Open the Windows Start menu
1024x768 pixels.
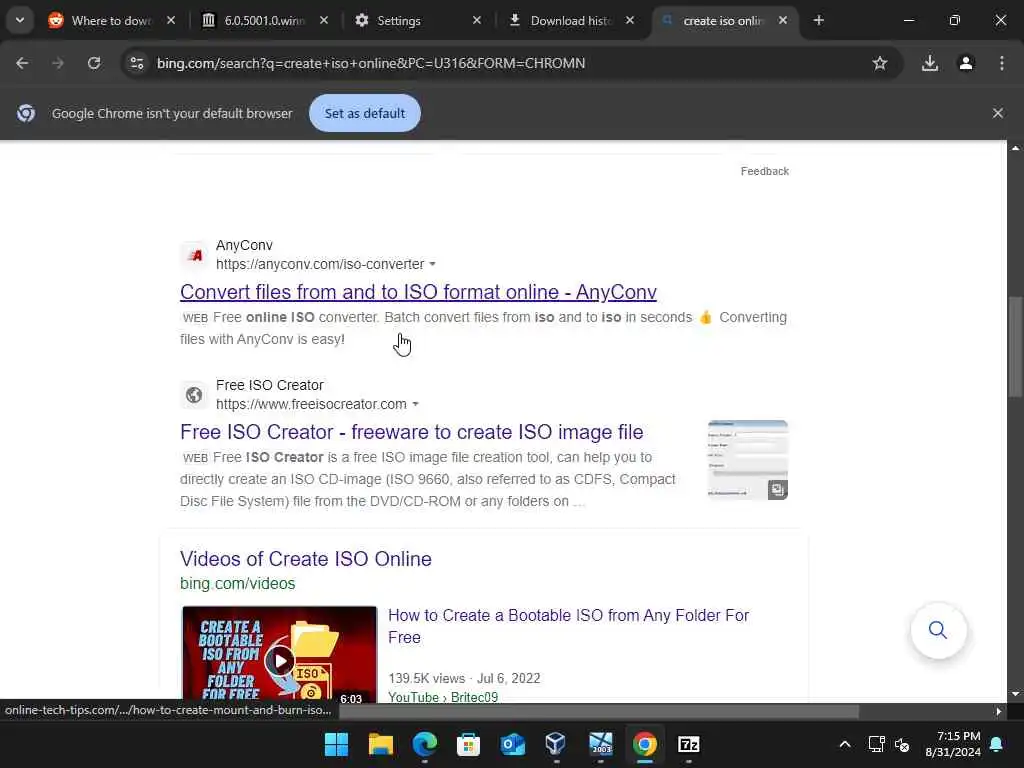coord(336,744)
